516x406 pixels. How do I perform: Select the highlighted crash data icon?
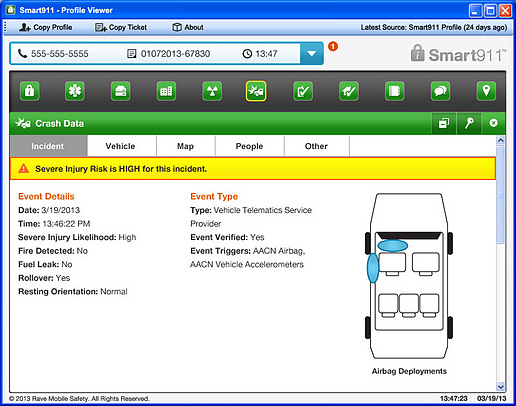tap(256, 91)
